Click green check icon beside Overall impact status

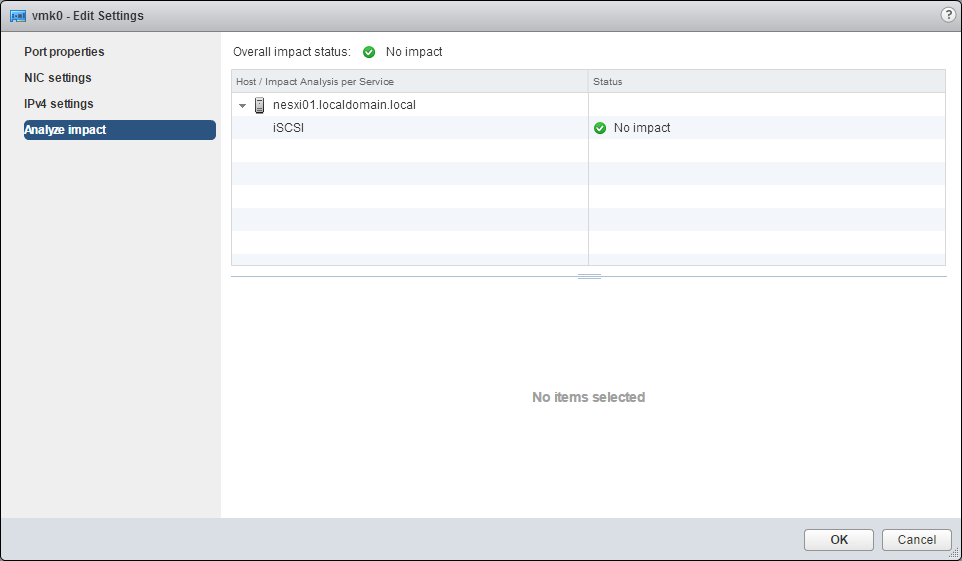pos(369,52)
